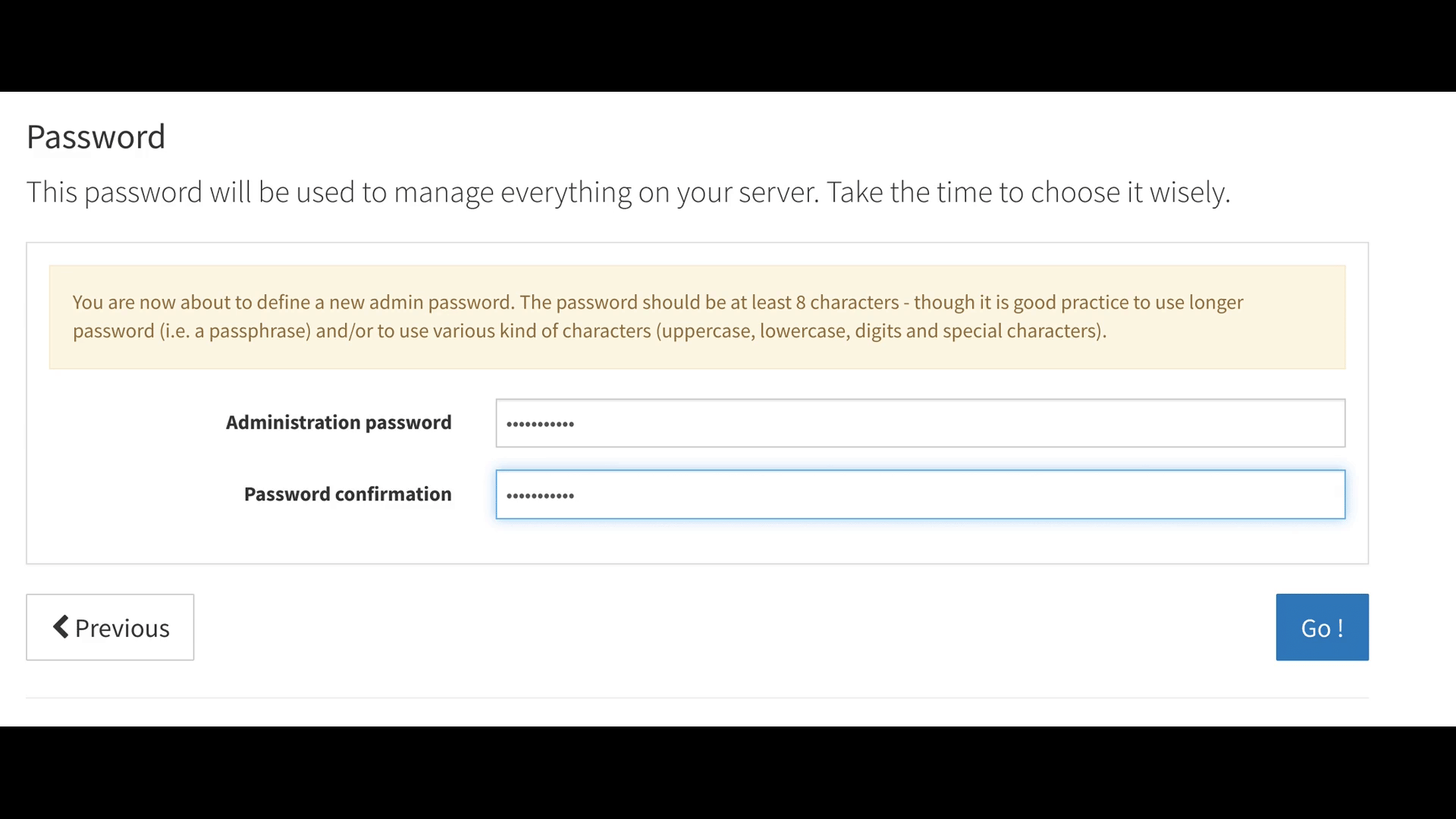Image resolution: width=1456 pixels, height=819 pixels.
Task: Click the Go ! button
Action: (1322, 627)
